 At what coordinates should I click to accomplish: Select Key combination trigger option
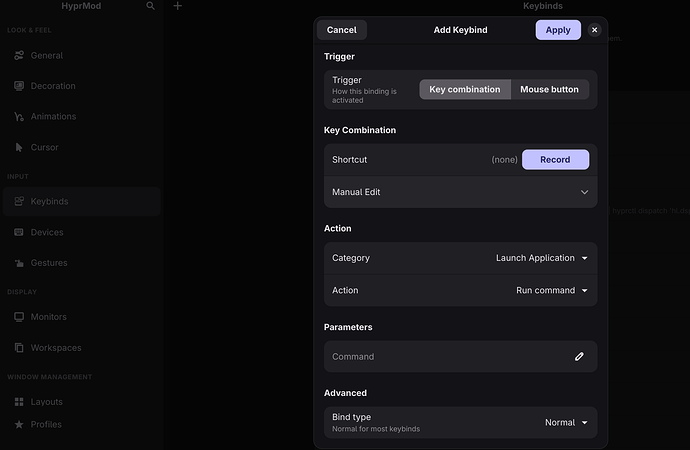465,89
